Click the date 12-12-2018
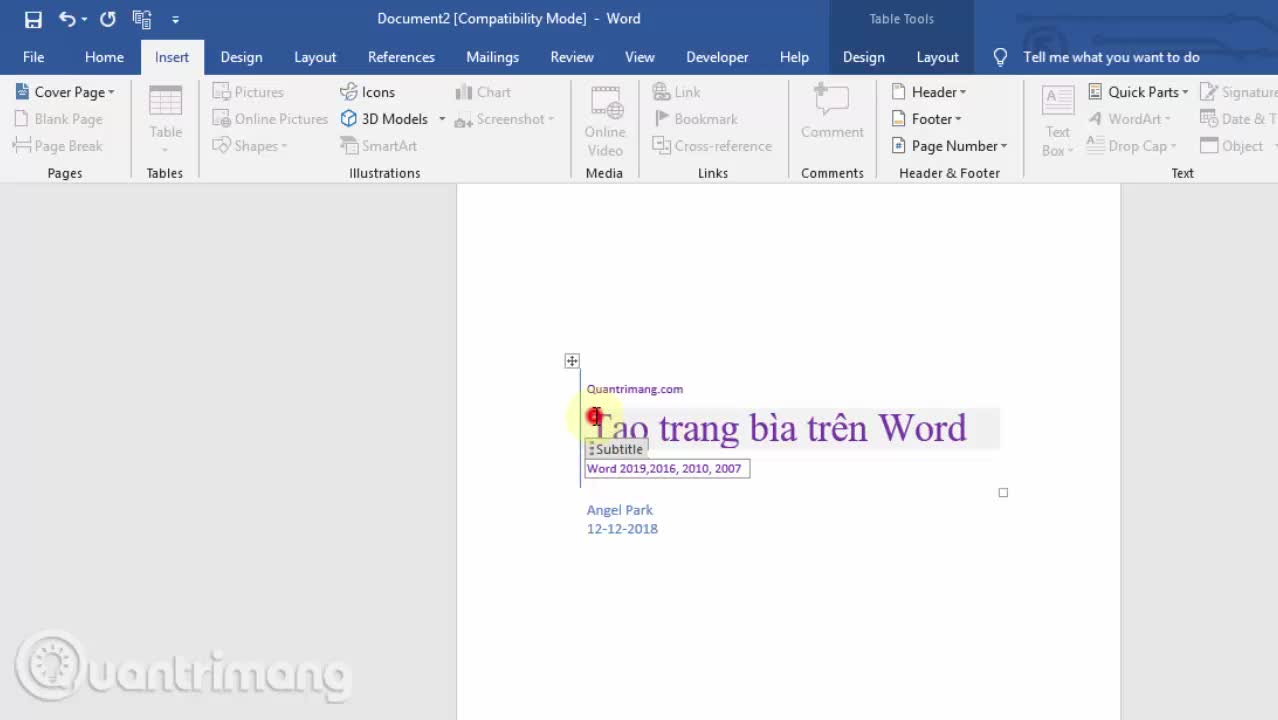This screenshot has height=720, width=1278. point(622,529)
